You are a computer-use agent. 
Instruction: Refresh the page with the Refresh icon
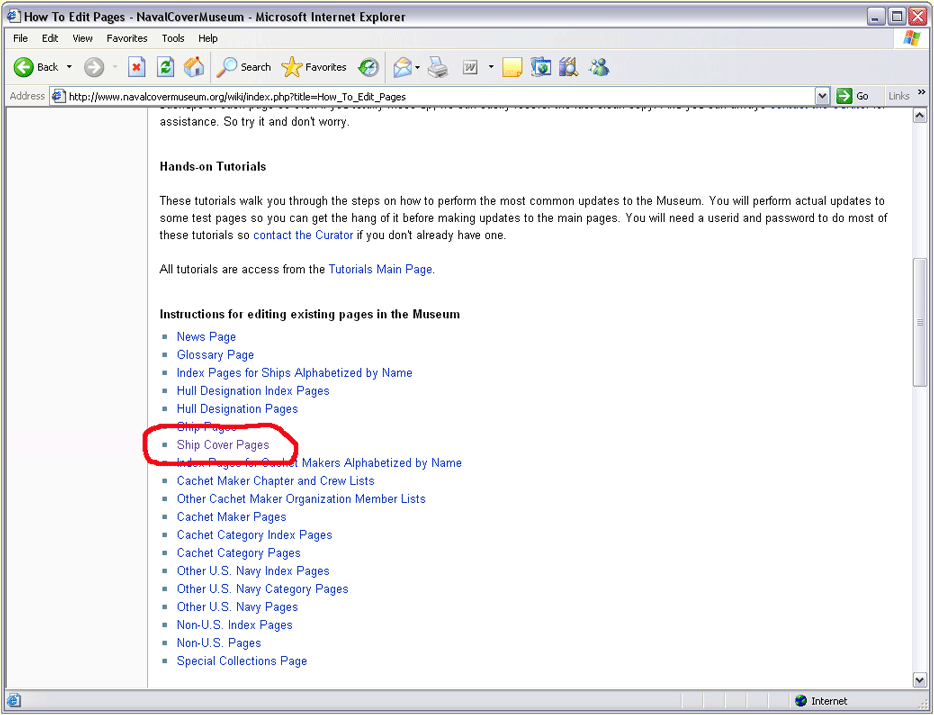coord(166,67)
